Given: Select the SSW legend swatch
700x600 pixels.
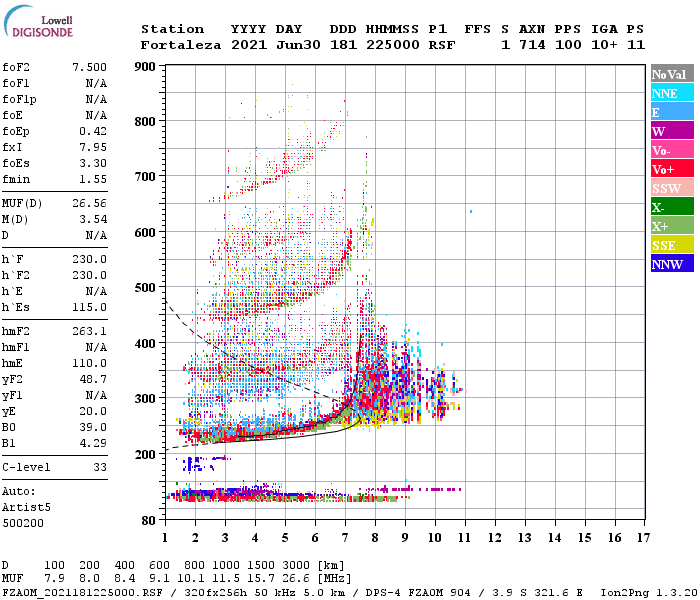Looking at the screenshot, I should (672, 188).
